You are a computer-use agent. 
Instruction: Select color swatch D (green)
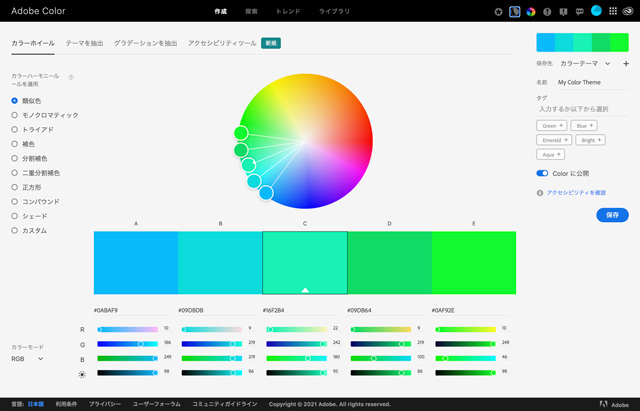[390, 263]
